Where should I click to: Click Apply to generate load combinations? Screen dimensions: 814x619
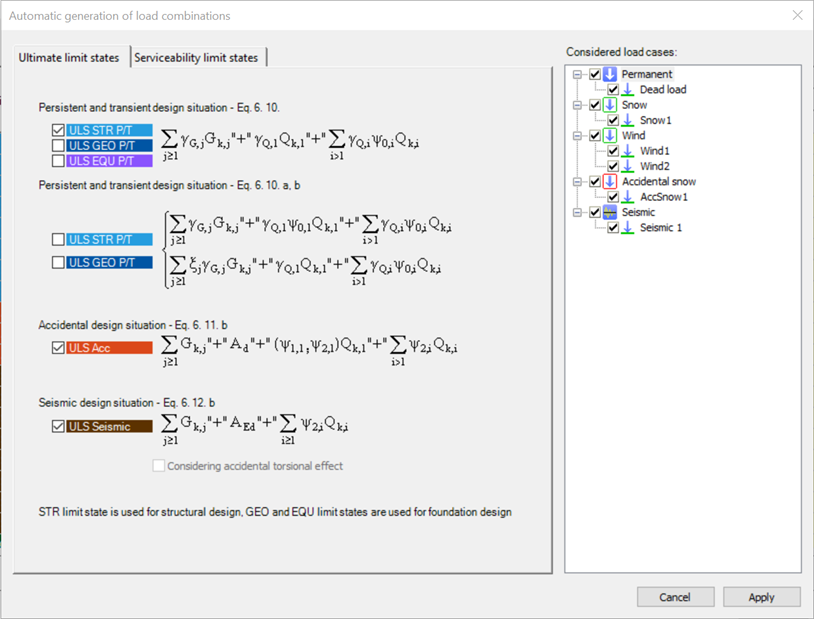click(x=762, y=597)
